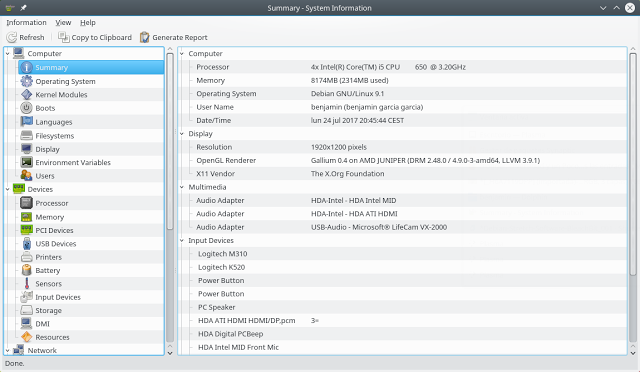Select the Boots power icon
Viewport: 640px width, 372px height.
tap(27, 108)
